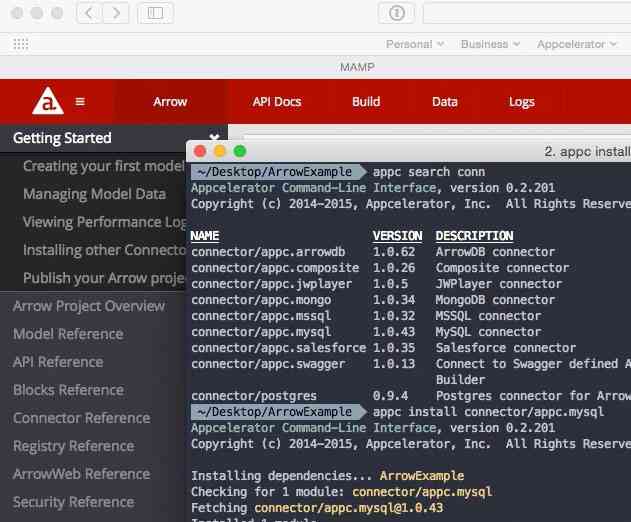This screenshot has width=631, height=522.
Task: Click the 'appc search conn' command text
Action: [x=429, y=172]
